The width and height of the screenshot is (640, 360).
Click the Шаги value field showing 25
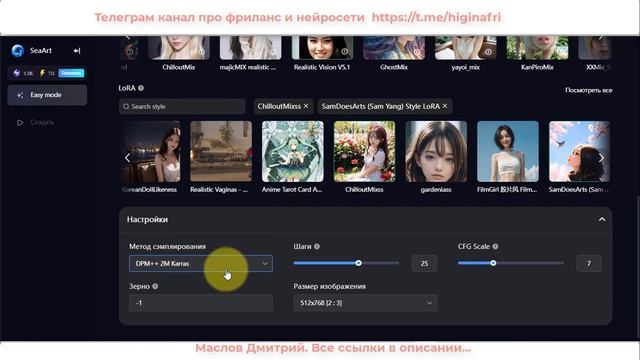(424, 263)
